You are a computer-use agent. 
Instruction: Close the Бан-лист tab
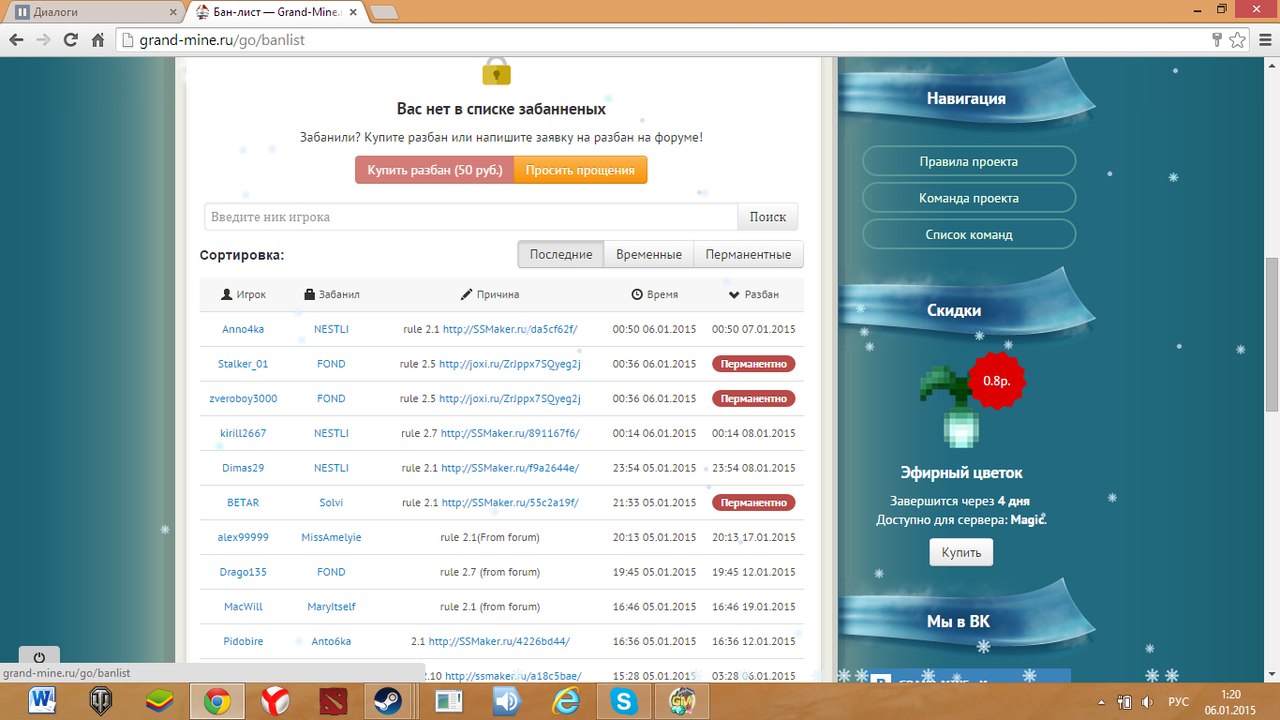tap(353, 12)
